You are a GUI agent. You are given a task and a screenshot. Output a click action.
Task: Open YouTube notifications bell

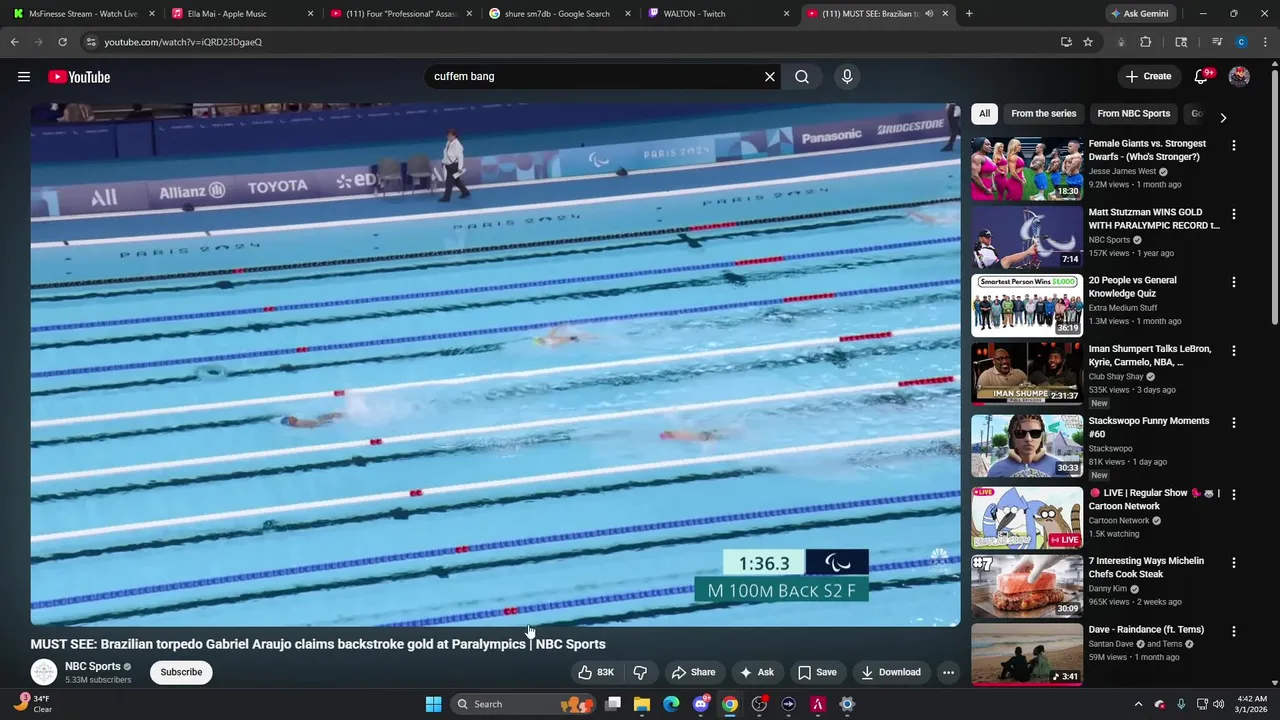point(1202,77)
